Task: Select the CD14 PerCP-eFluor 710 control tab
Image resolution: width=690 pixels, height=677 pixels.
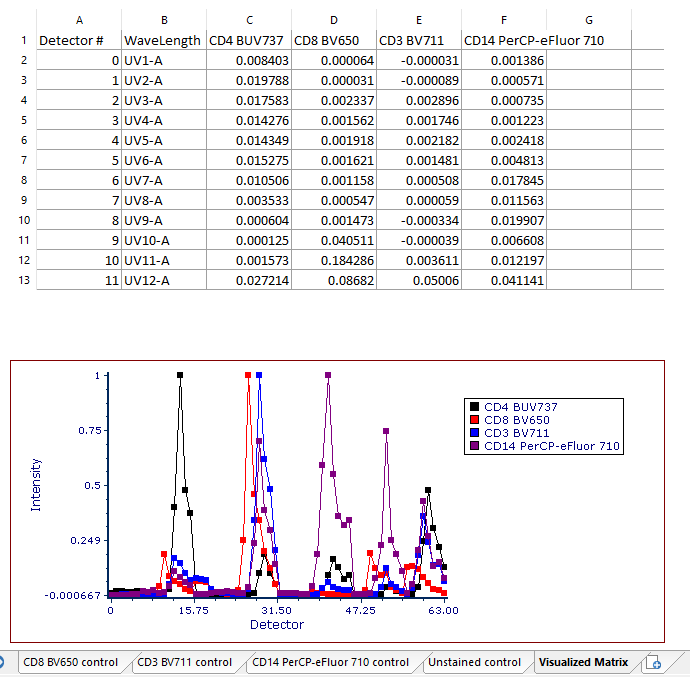Action: [x=330, y=662]
